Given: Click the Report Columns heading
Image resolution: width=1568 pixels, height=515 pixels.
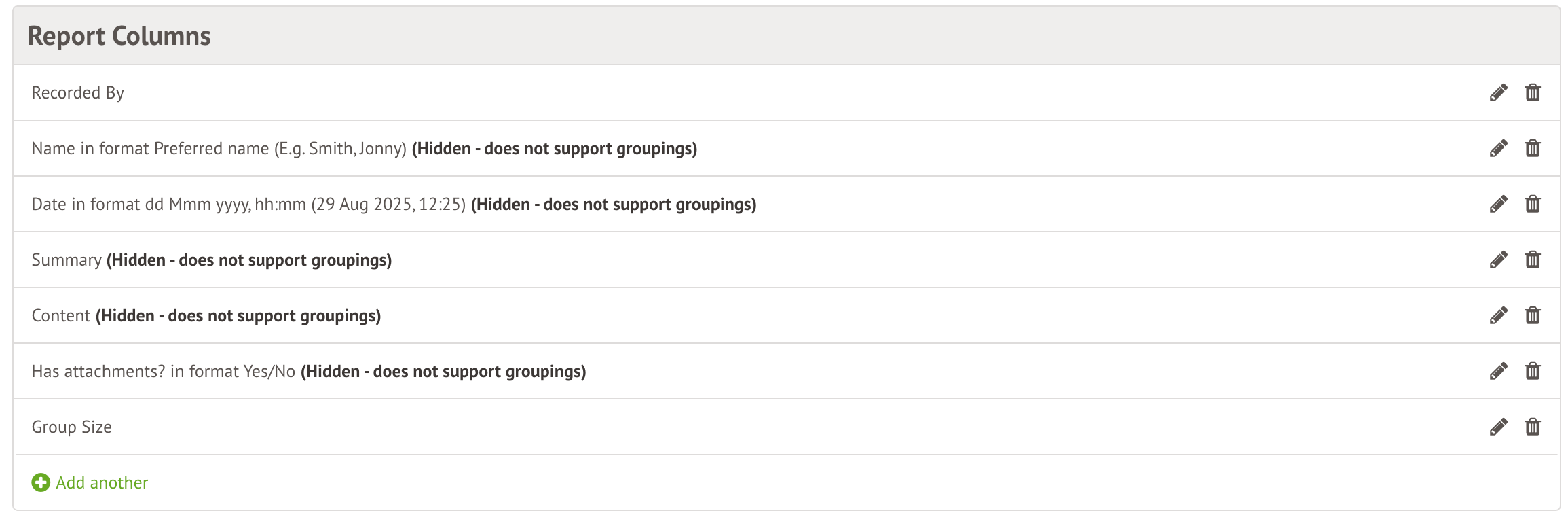Looking at the screenshot, I should [119, 36].
